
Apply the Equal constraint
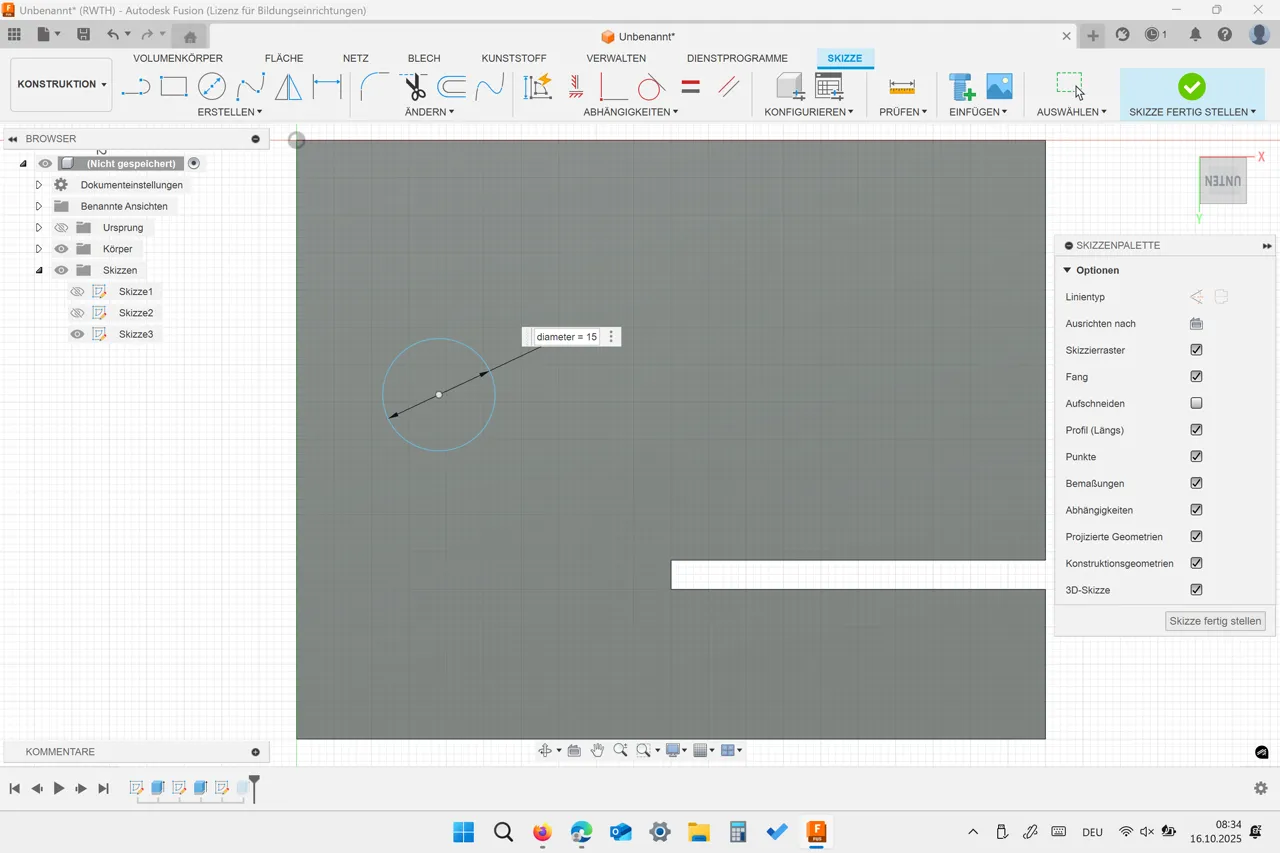pyautogui.click(x=690, y=87)
